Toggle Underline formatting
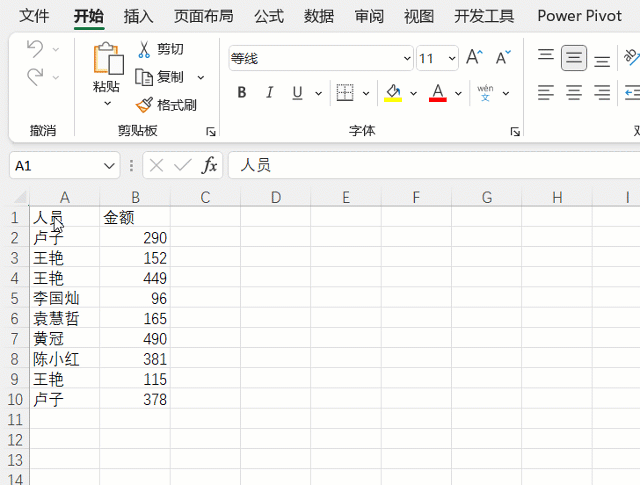 click(297, 93)
